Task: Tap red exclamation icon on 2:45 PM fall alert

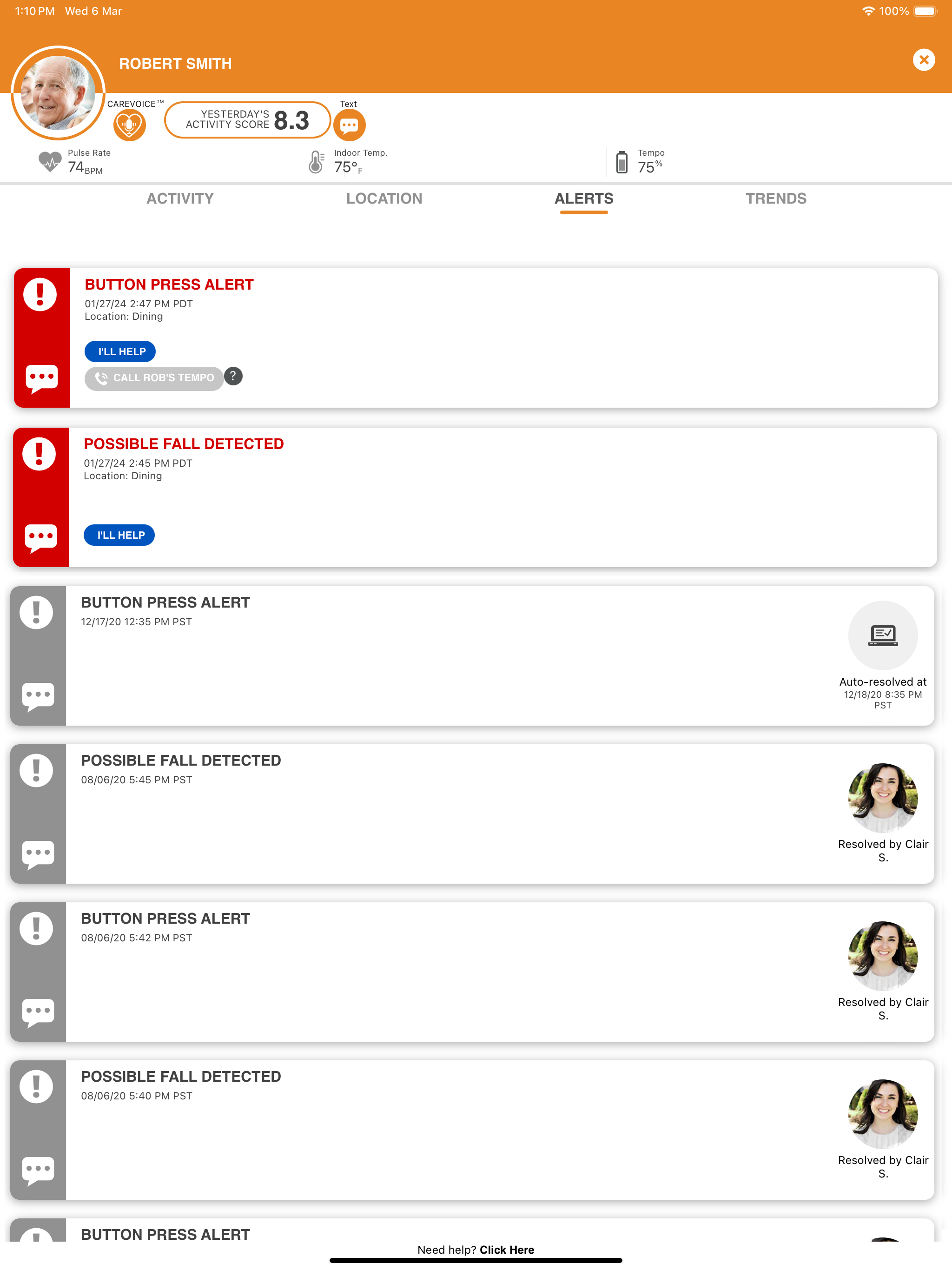Action: click(39, 454)
